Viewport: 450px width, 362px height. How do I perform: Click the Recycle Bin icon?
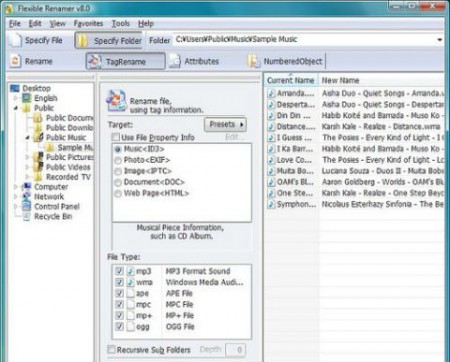coord(27,216)
